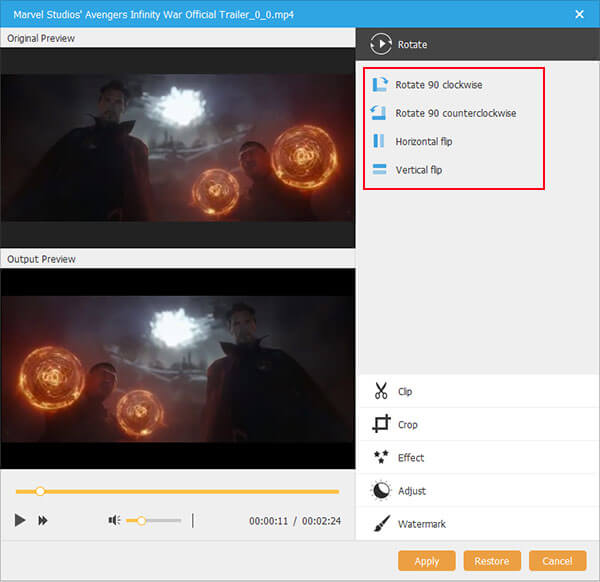Image resolution: width=600 pixels, height=582 pixels.
Task: Click the Crop tool icon
Action: point(381,424)
